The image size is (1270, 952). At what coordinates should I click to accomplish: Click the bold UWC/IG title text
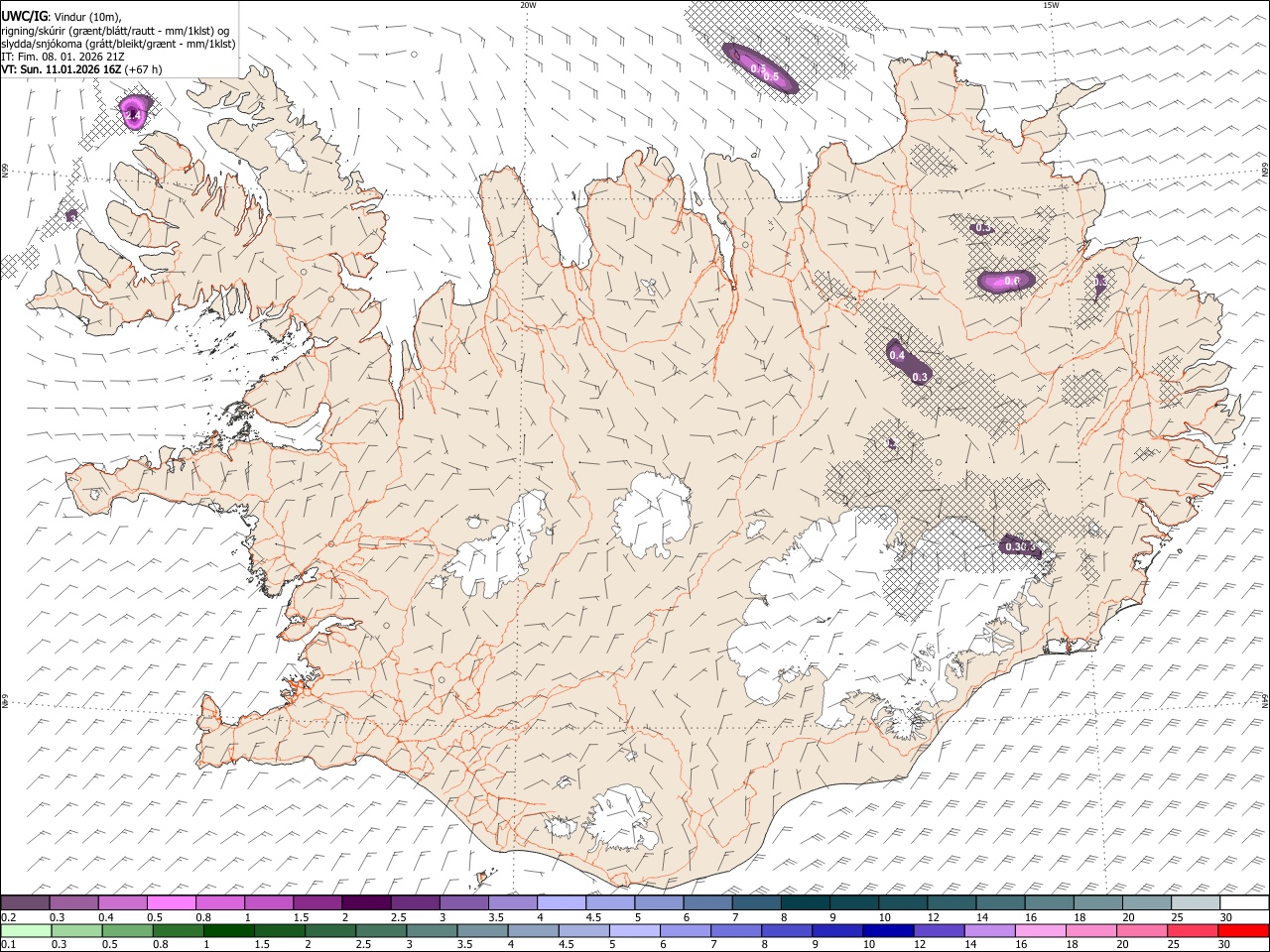24,17
